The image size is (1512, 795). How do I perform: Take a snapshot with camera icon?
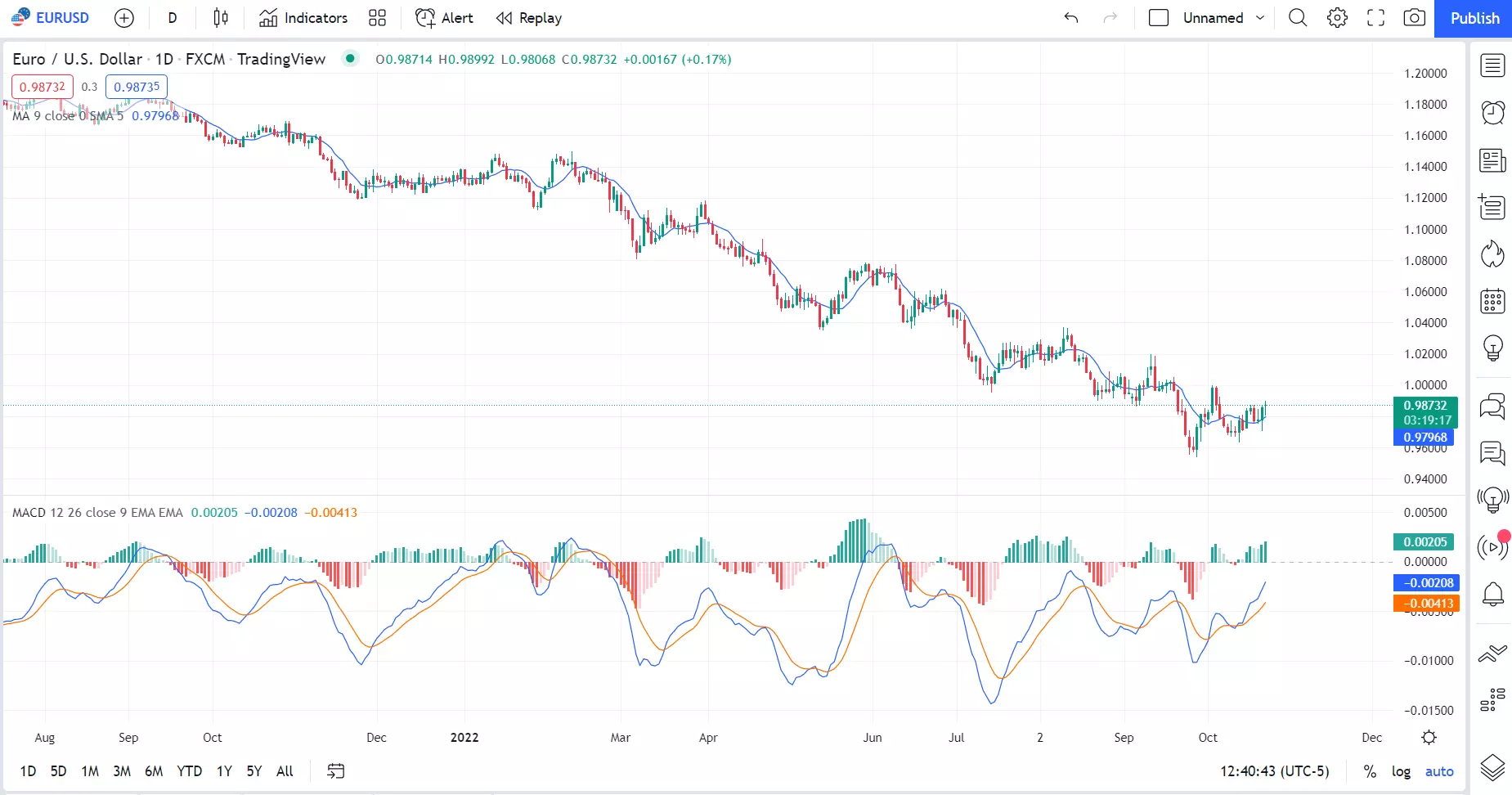coord(1415,18)
